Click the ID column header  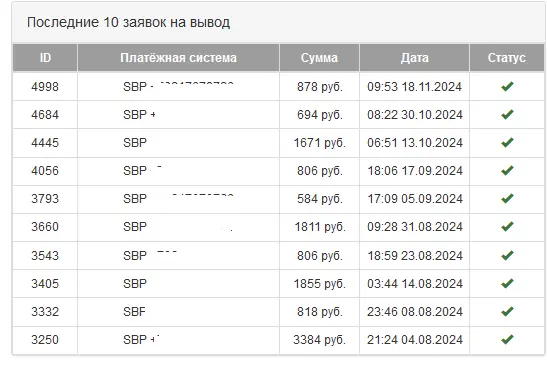[x=45, y=58]
